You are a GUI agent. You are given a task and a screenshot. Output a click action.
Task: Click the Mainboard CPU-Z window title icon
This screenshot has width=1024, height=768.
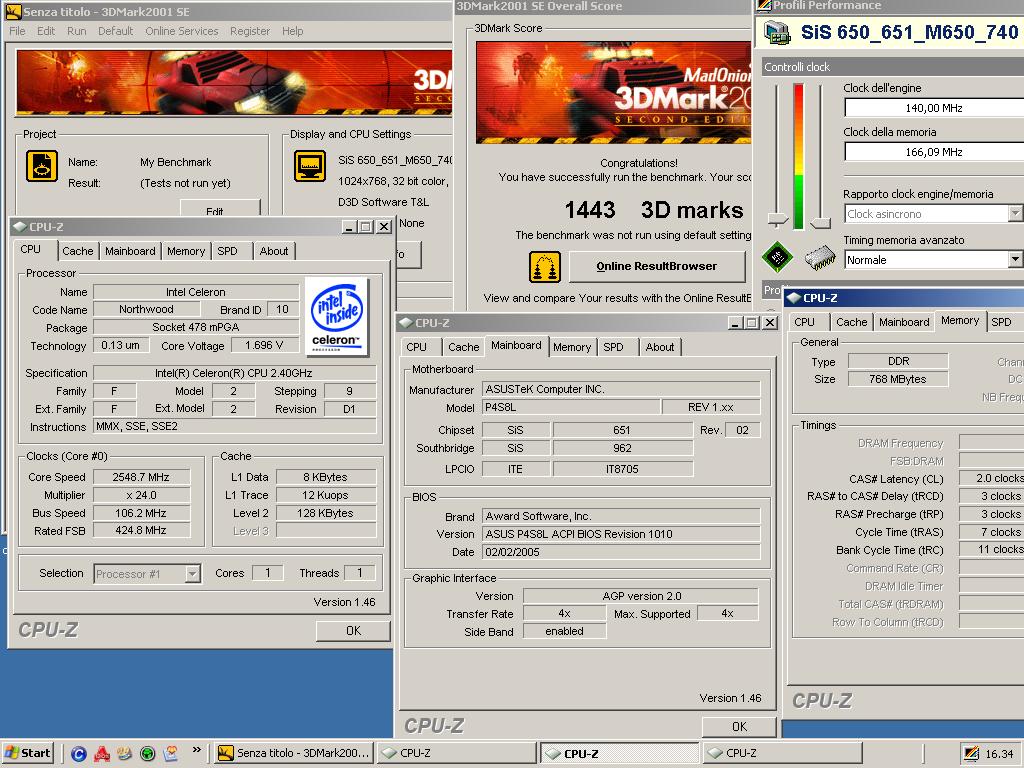pyautogui.click(x=406, y=323)
